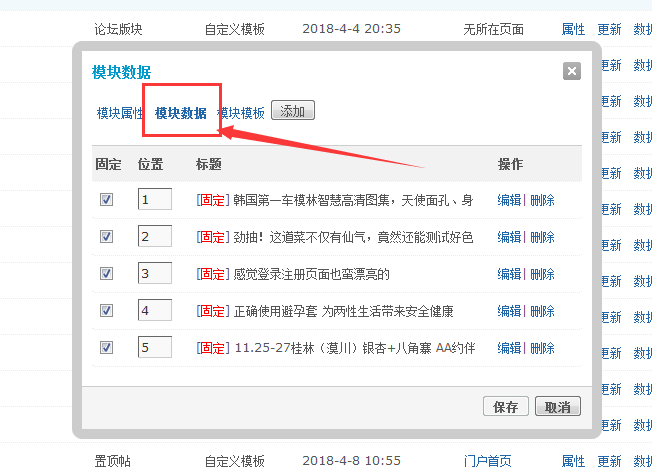Click 编辑 for 韩国第一车模林智慧 row
This screenshot has width=652, height=469.
click(x=509, y=200)
